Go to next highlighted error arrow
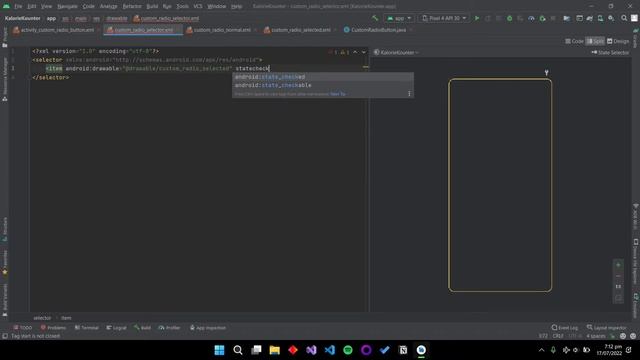 pyautogui.click(x=364, y=52)
